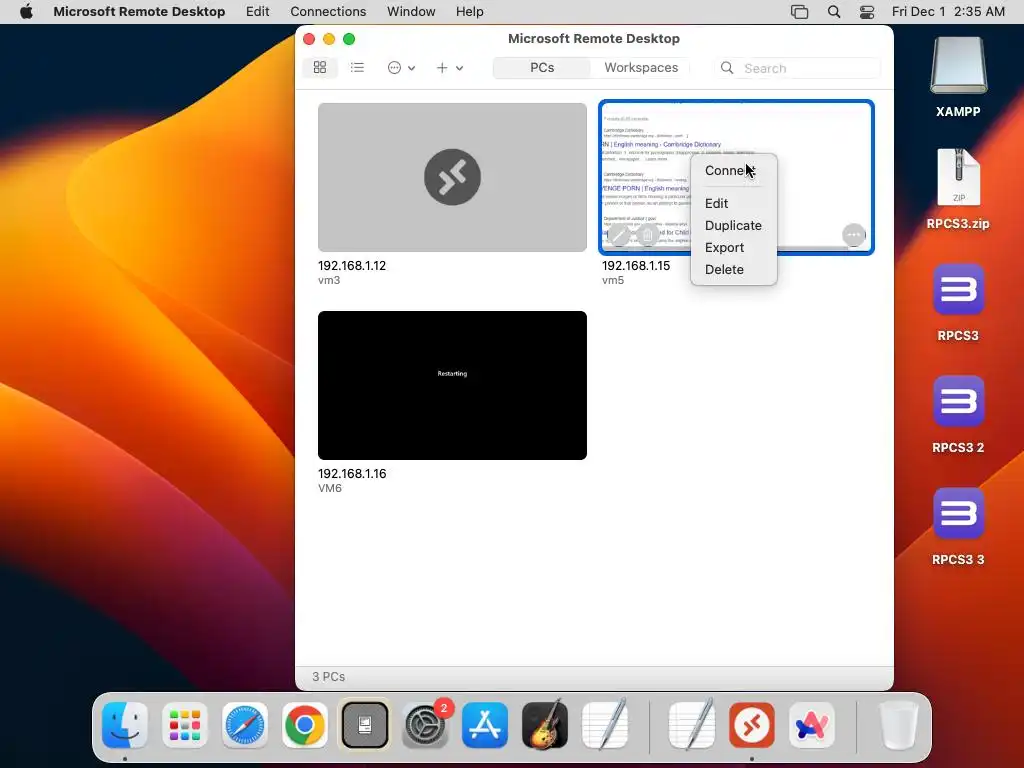
Task: Click the Search field
Action: [x=797, y=68]
